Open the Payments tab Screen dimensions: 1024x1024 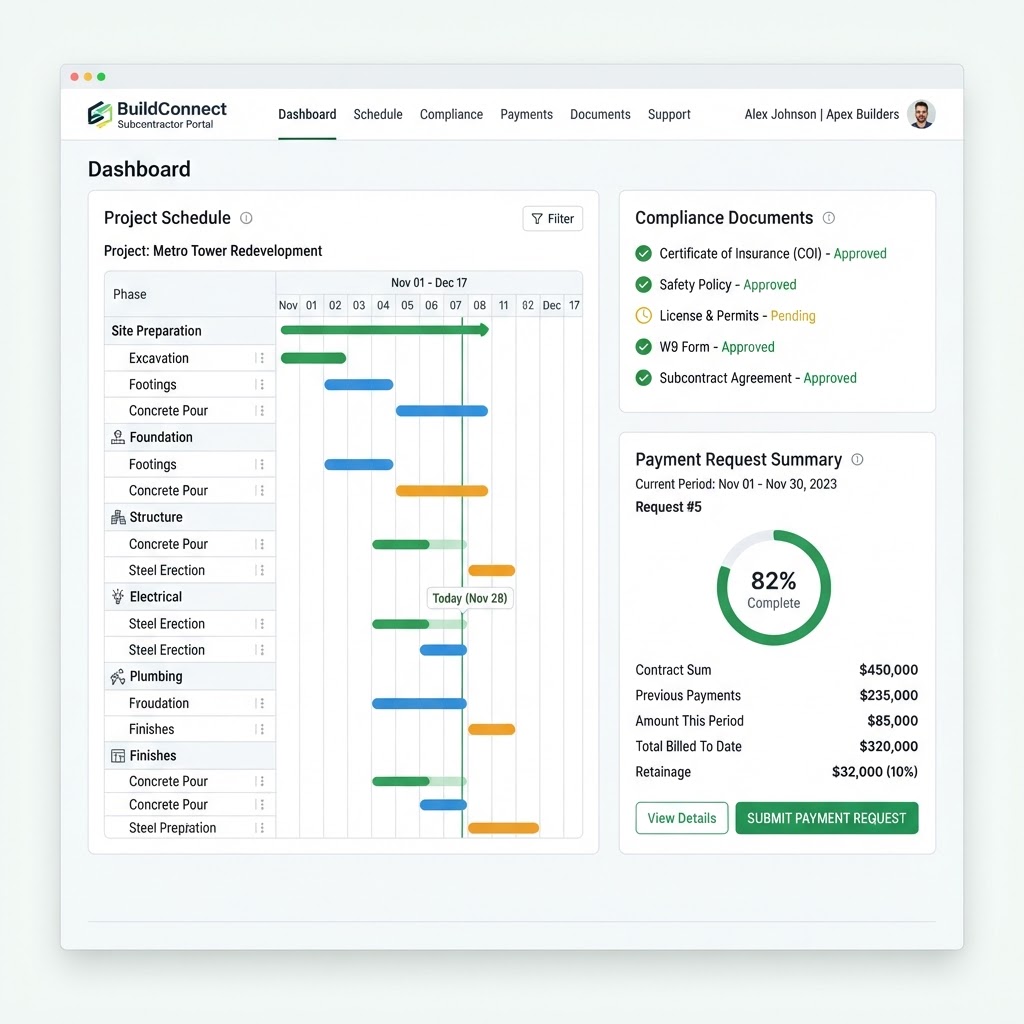click(526, 114)
